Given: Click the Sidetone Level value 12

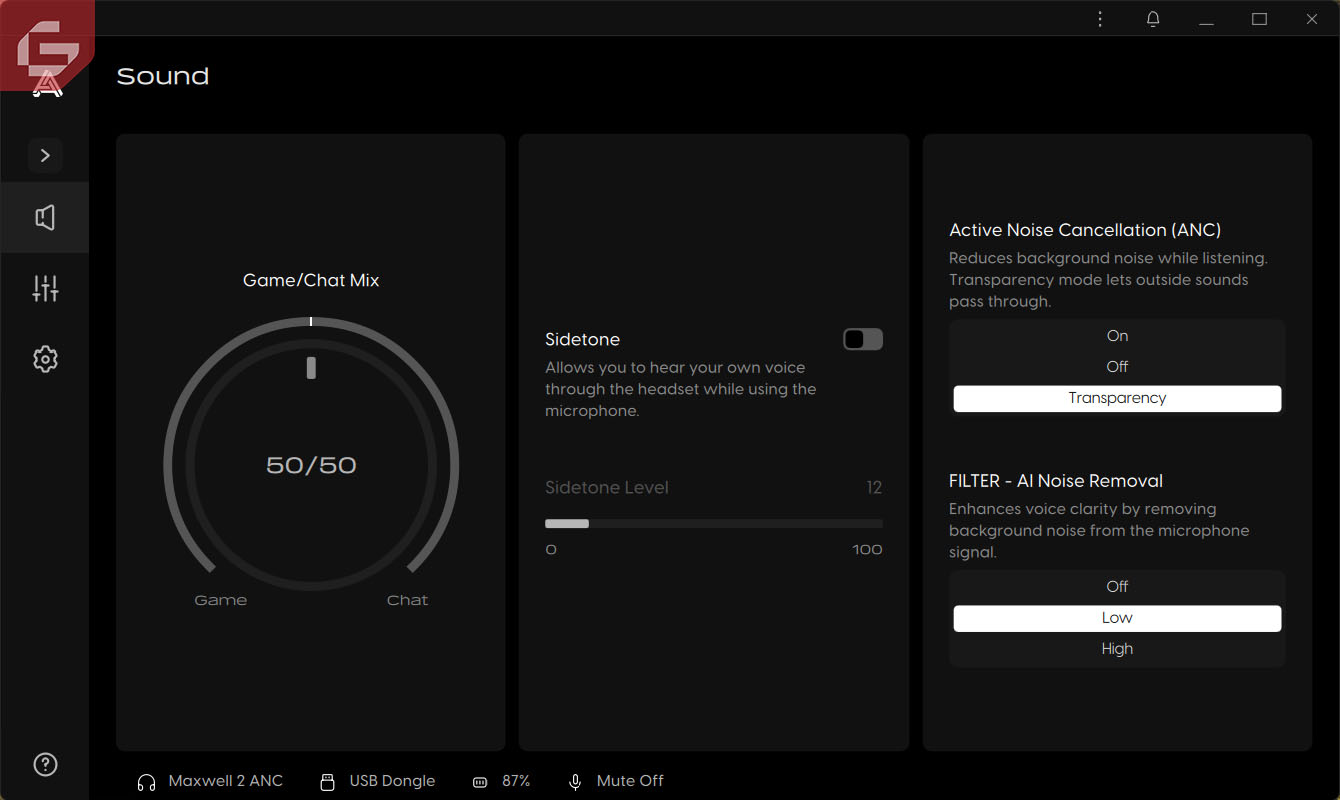Looking at the screenshot, I should coord(874,488).
